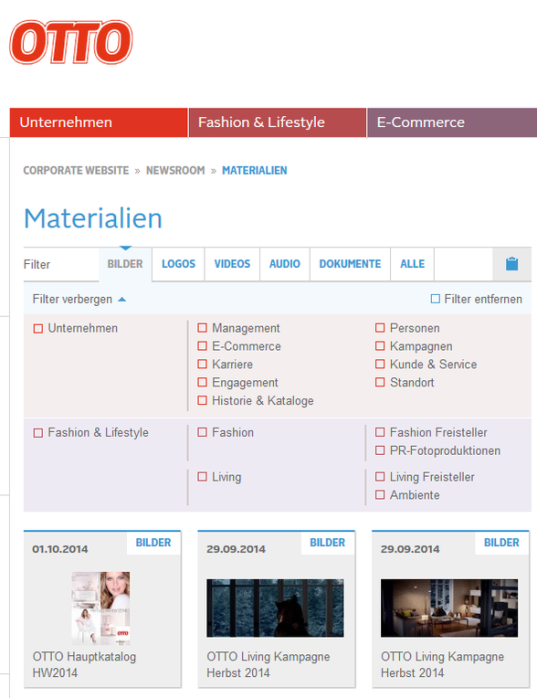Enable the Kampagnen filter
Image resolution: width=537 pixels, height=698 pixels.
[380, 346]
